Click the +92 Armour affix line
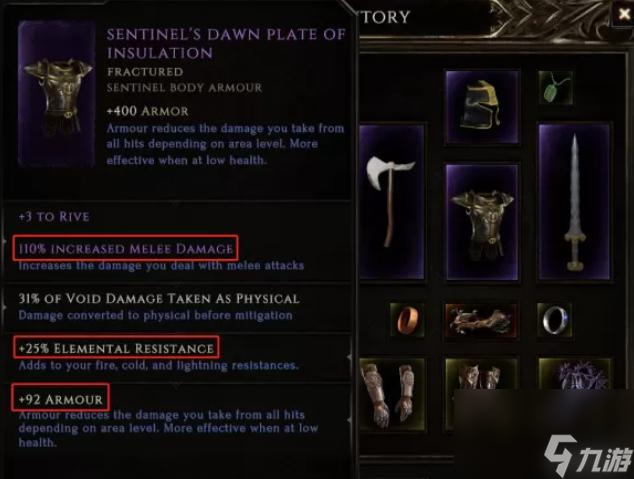634x479 pixels. (x=61, y=397)
